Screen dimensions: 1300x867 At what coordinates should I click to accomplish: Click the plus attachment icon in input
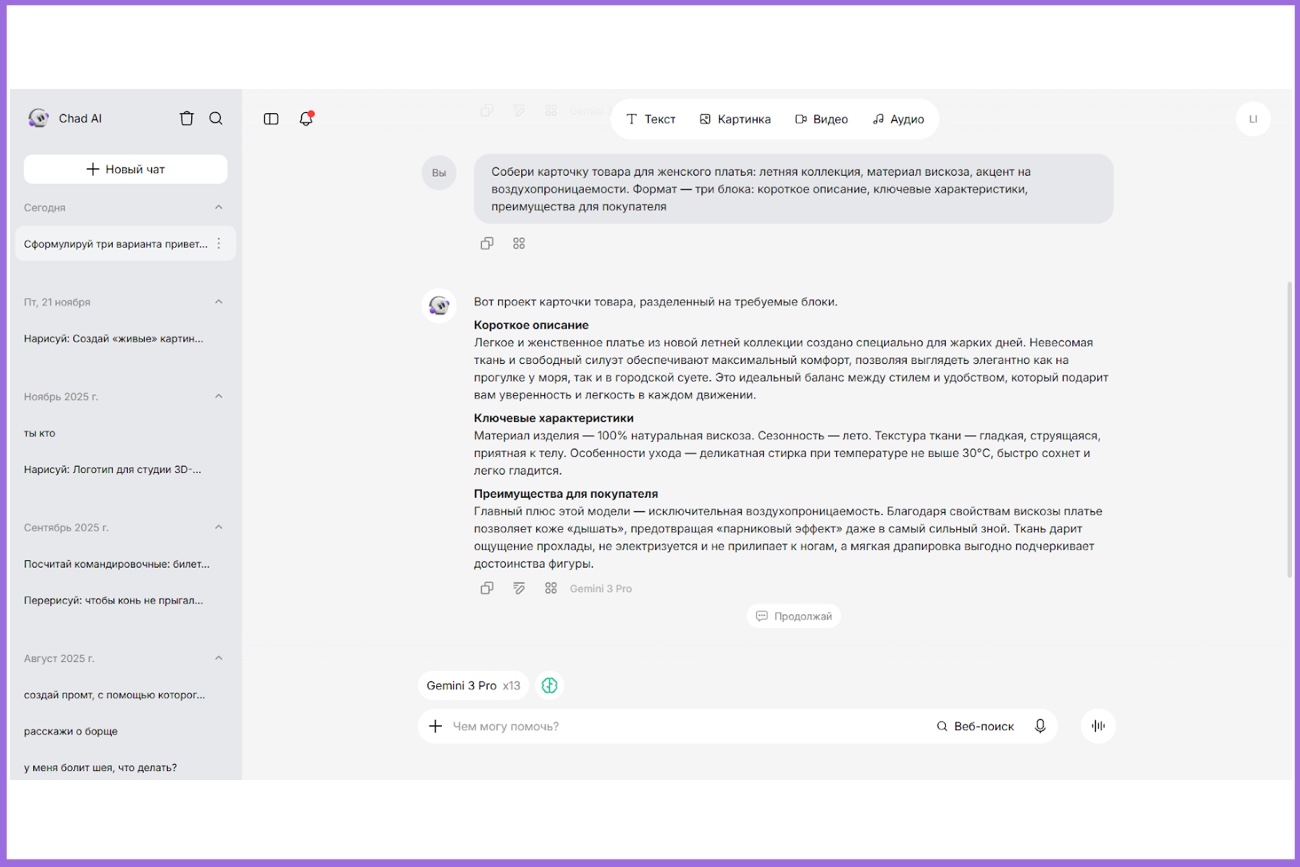435,726
